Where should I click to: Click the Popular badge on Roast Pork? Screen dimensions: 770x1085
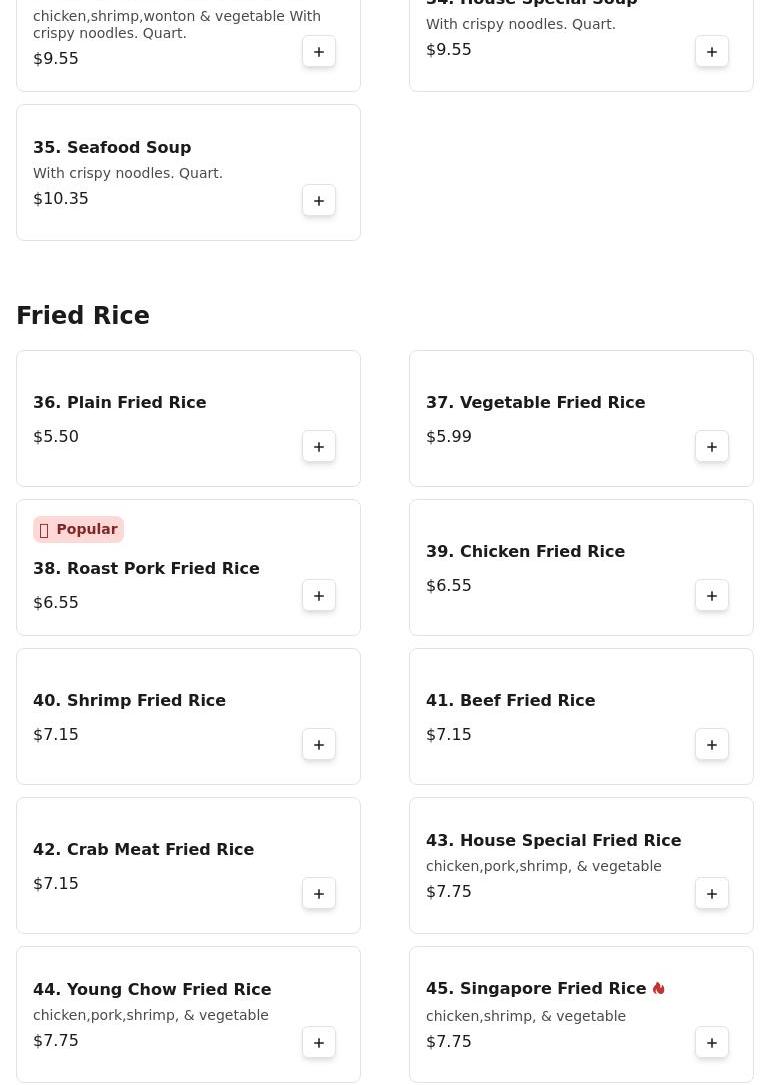(x=78, y=529)
